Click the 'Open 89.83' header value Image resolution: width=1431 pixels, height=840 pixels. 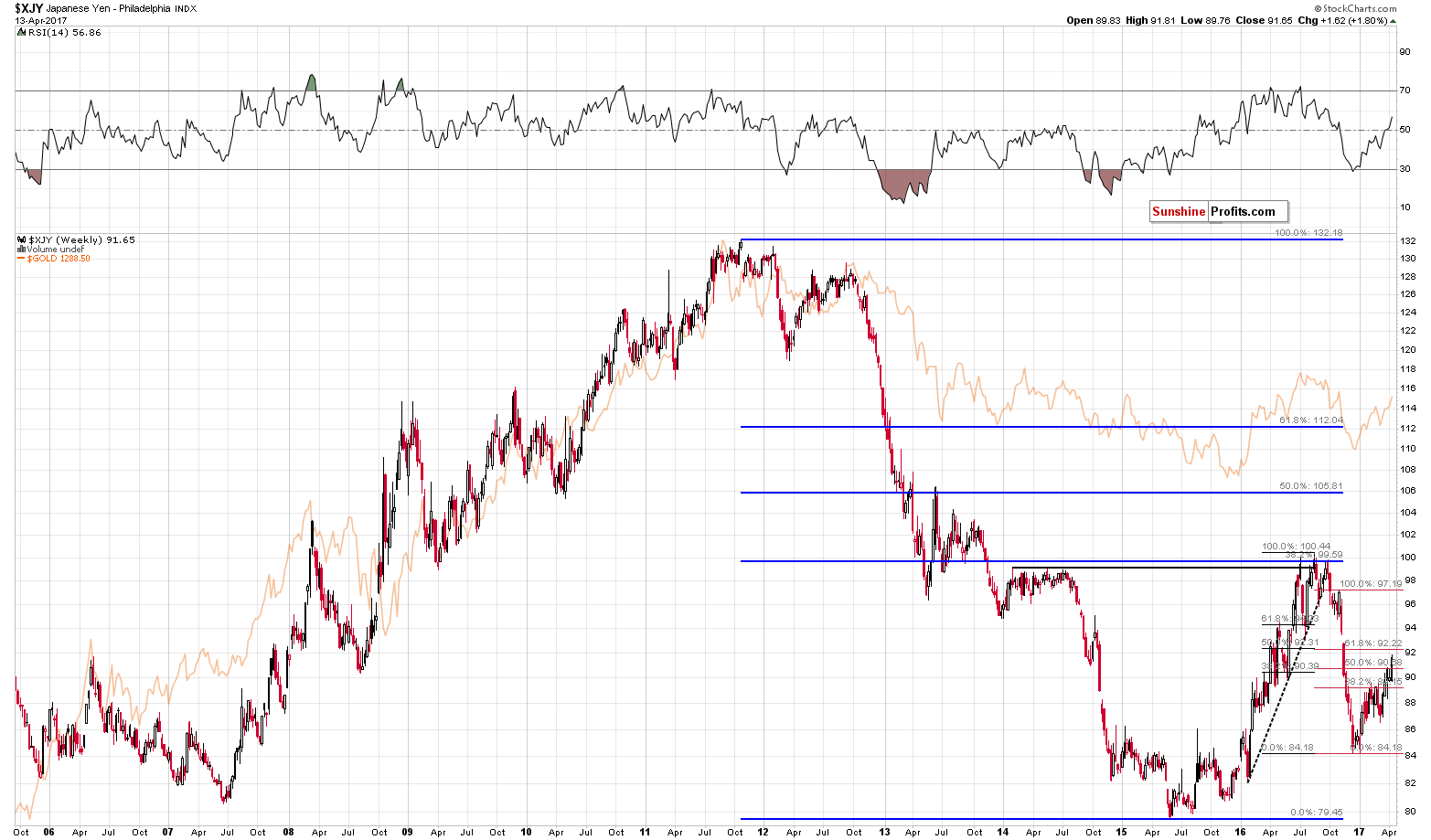point(1095,20)
